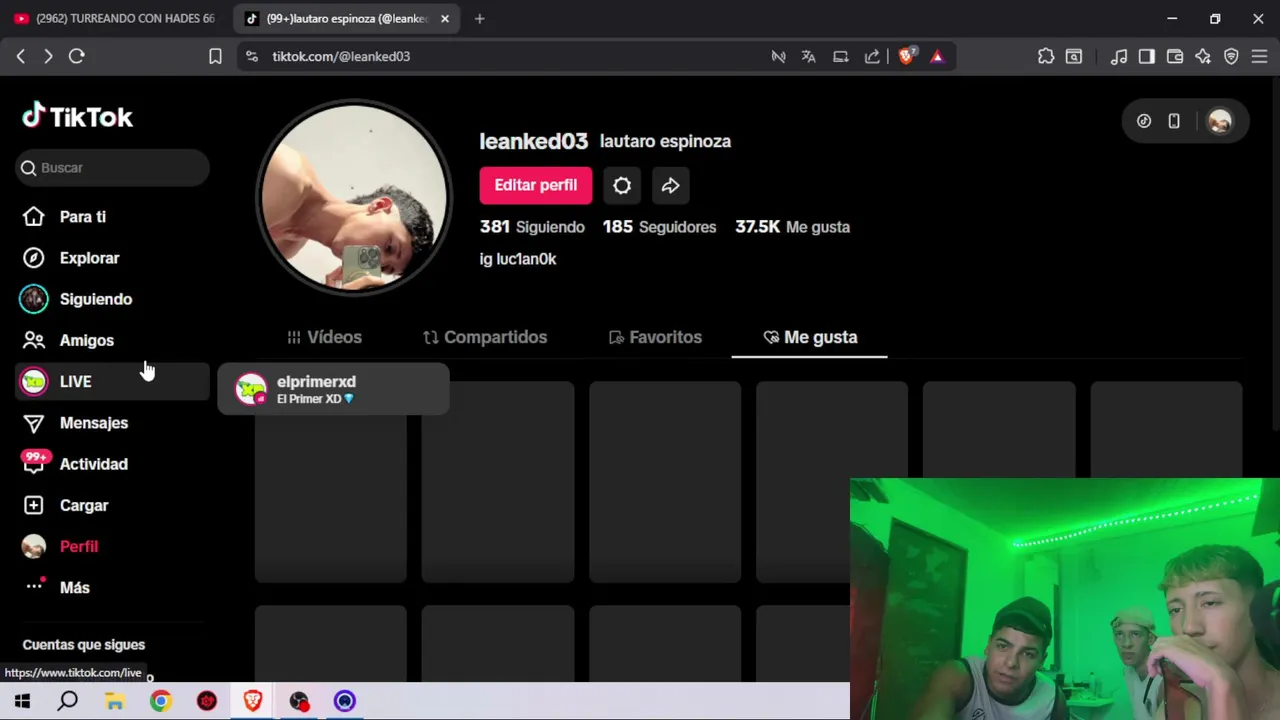Open browser extensions puzzle icon
This screenshot has width=1280, height=720.
click(x=1046, y=56)
